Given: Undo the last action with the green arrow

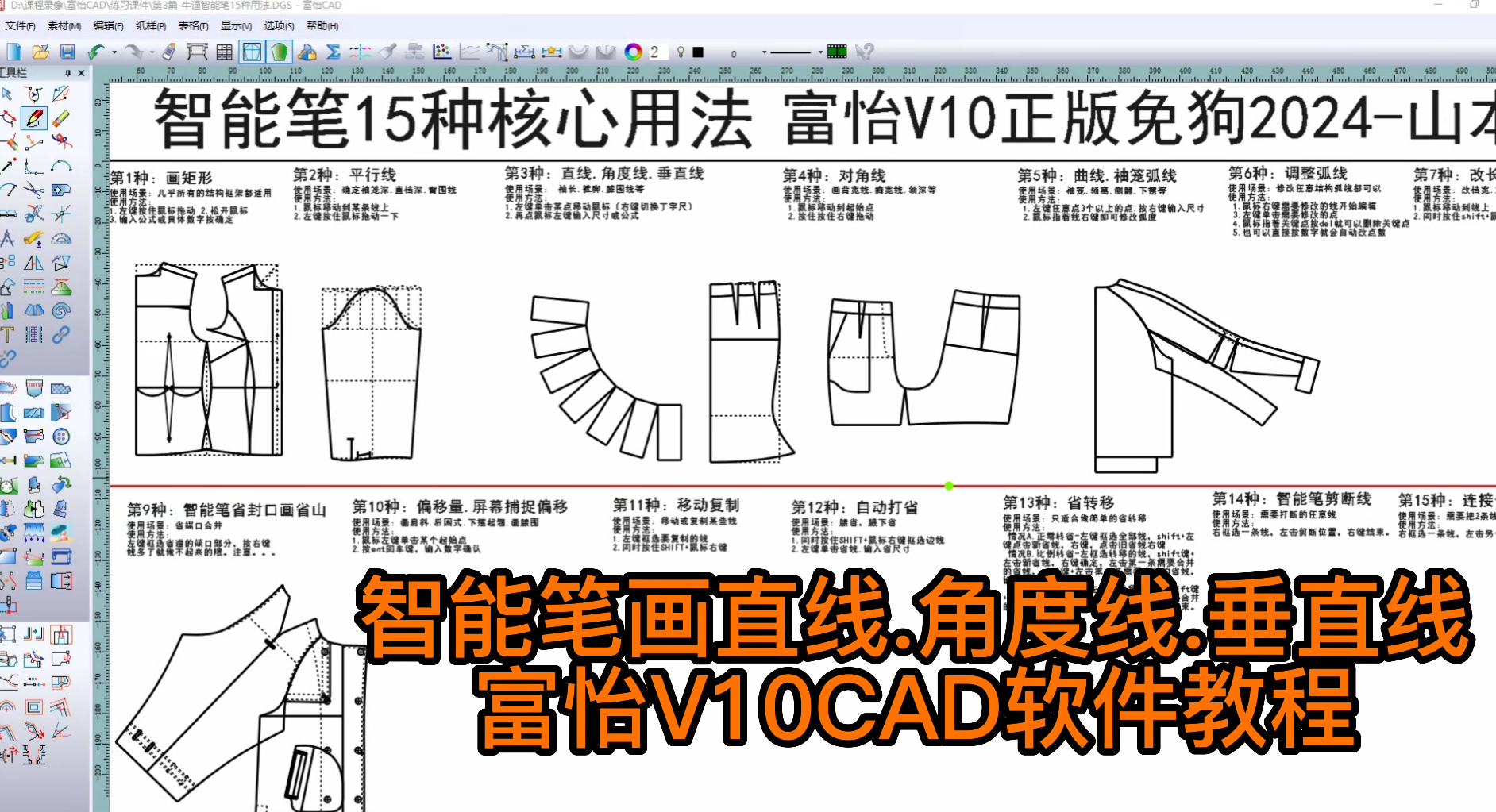Looking at the screenshot, I should (95, 52).
